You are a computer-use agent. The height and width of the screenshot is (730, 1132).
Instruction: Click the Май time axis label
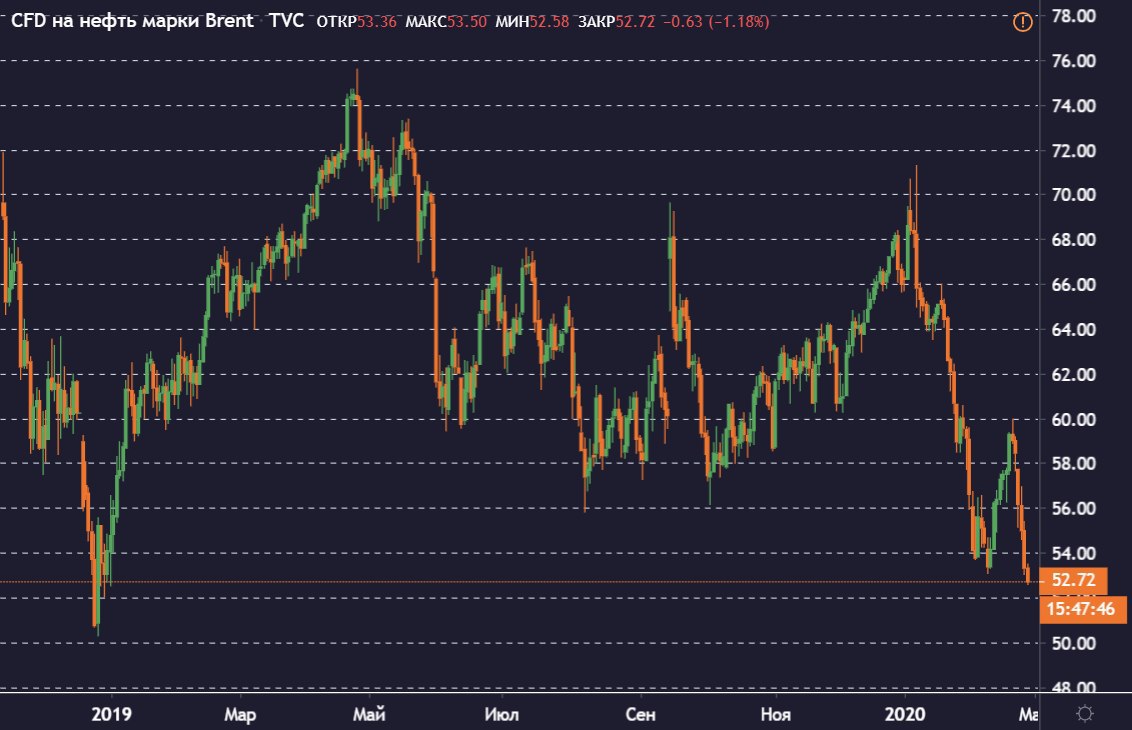tap(369, 714)
